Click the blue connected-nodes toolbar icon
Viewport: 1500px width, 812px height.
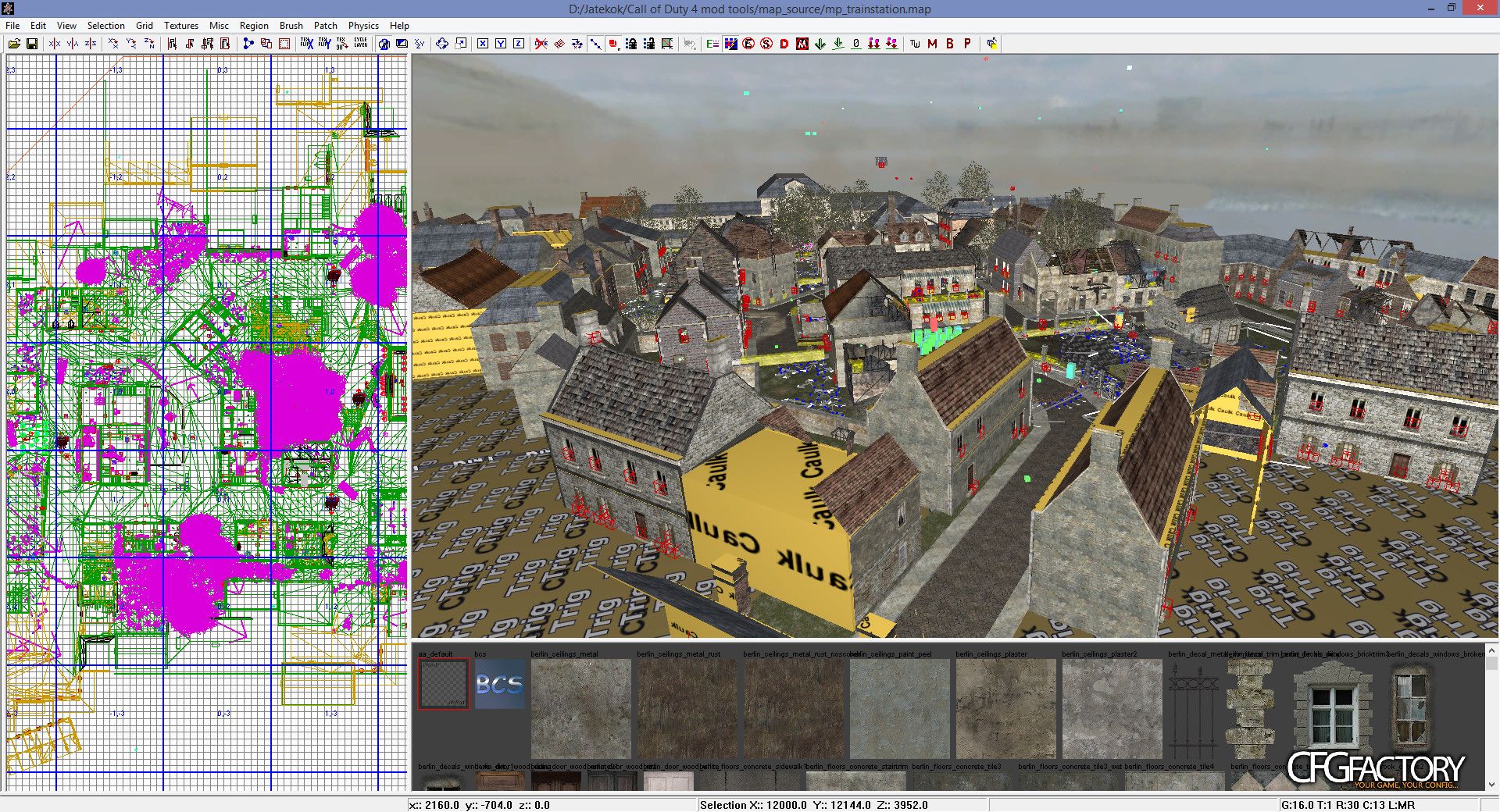(248, 44)
